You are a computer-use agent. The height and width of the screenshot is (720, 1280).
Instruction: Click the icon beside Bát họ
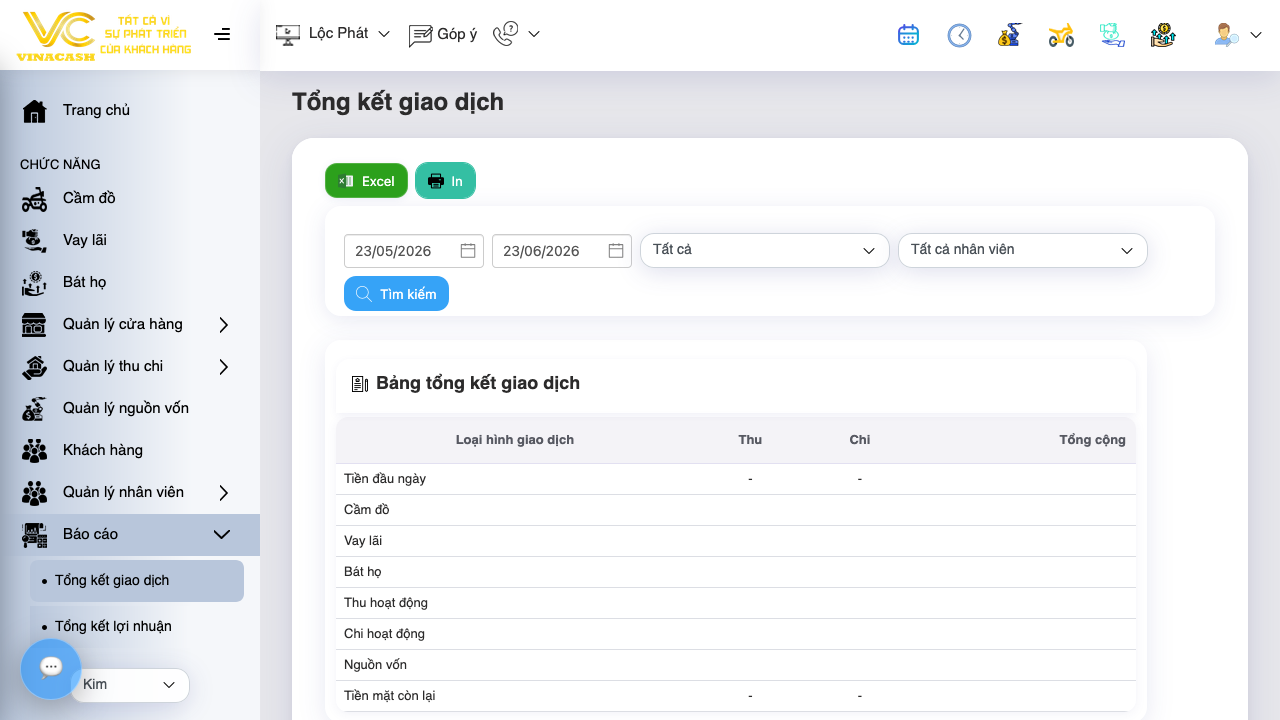pyautogui.click(x=35, y=282)
